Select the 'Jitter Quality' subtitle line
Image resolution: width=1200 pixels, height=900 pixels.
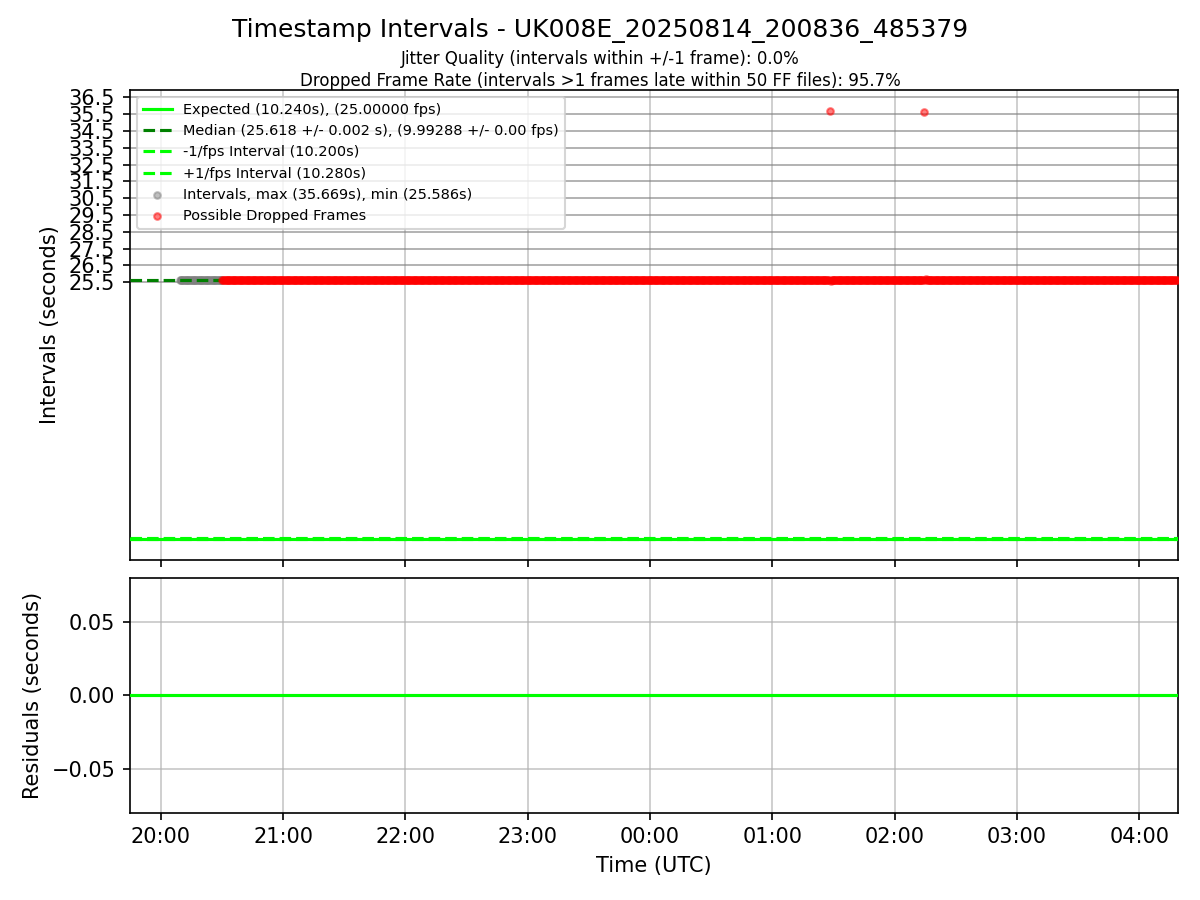pyautogui.click(x=600, y=59)
